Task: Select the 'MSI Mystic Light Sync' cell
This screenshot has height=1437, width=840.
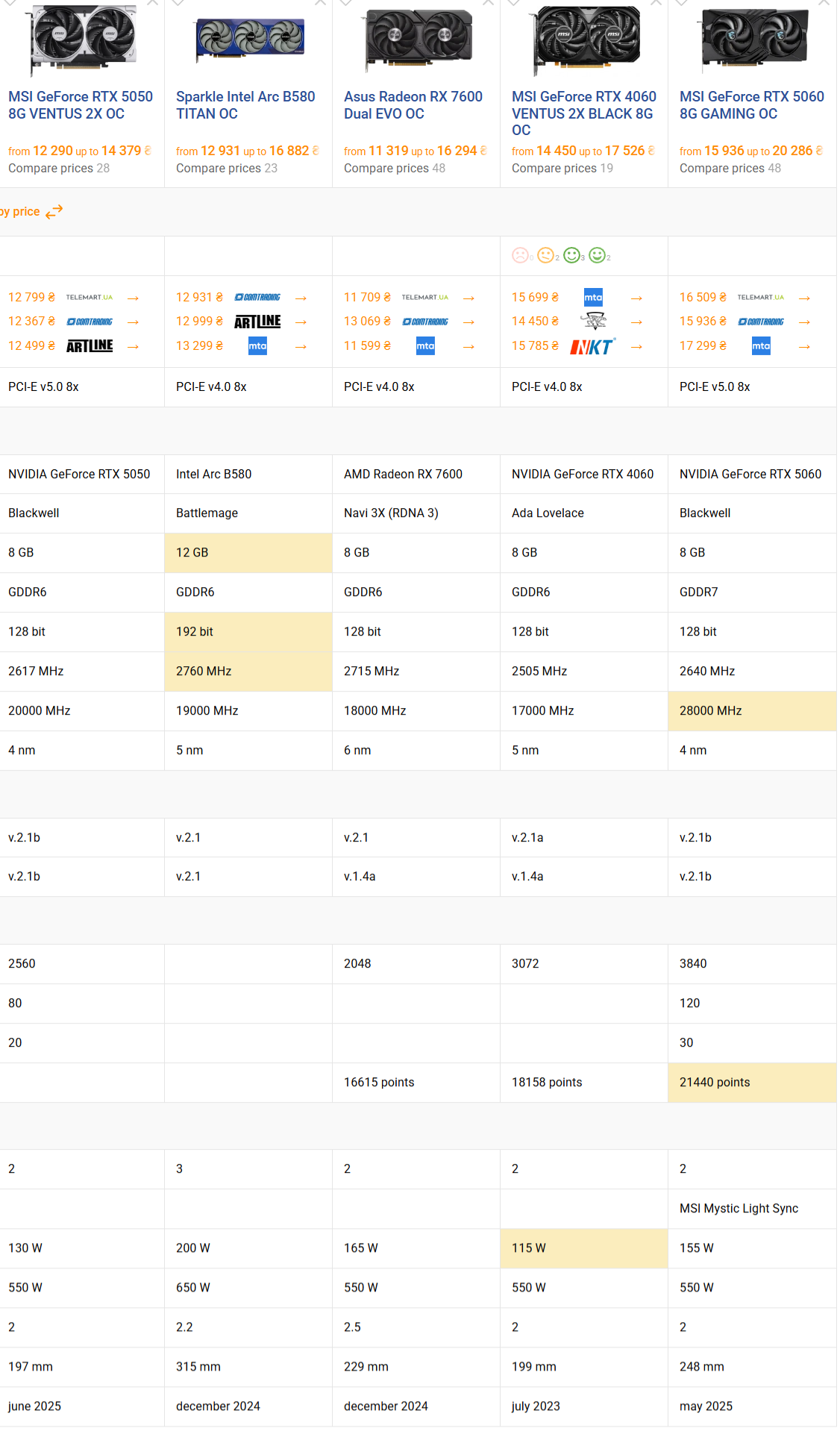Action: point(752,1209)
